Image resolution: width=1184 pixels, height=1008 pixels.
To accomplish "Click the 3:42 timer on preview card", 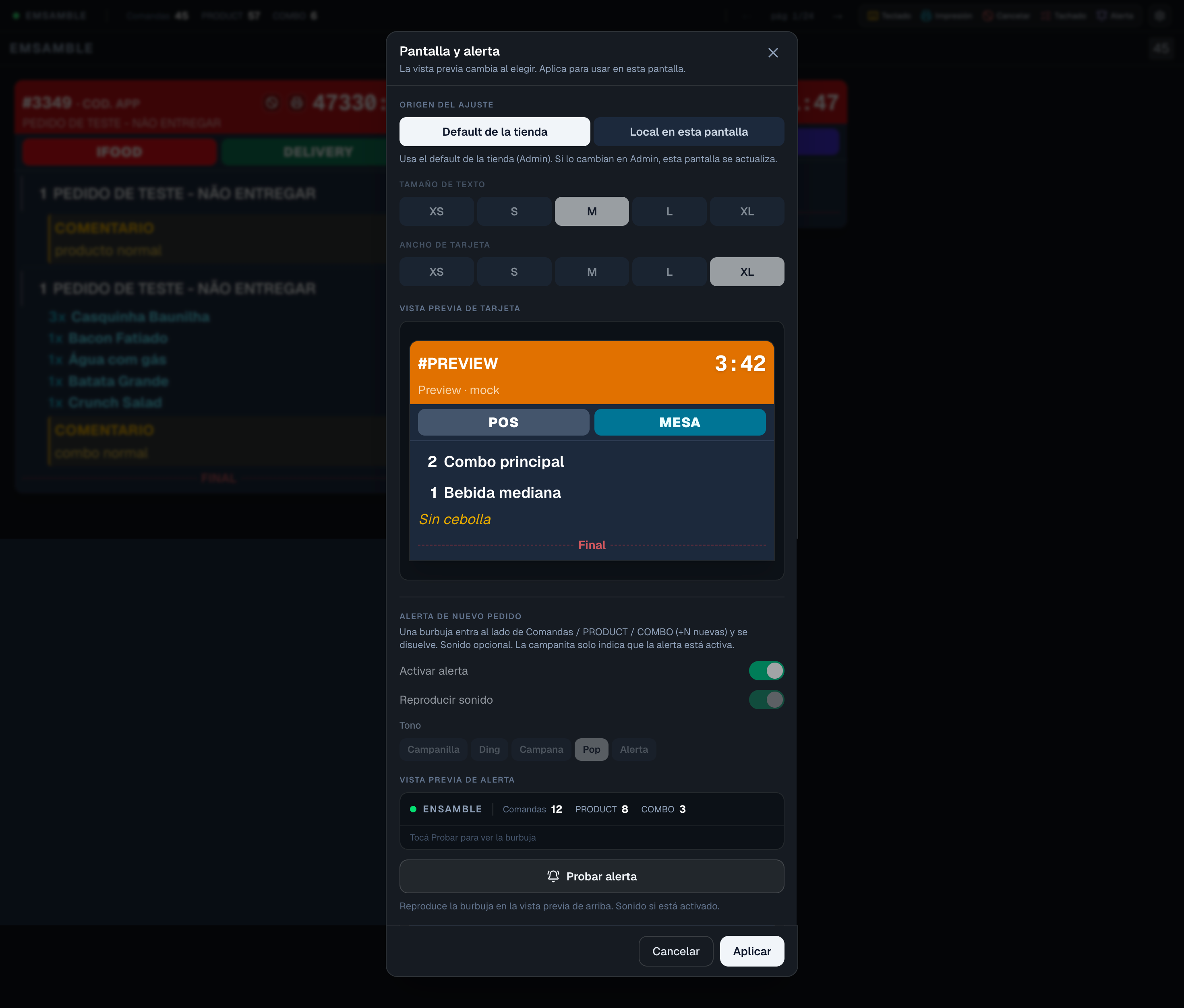I will click(x=740, y=363).
